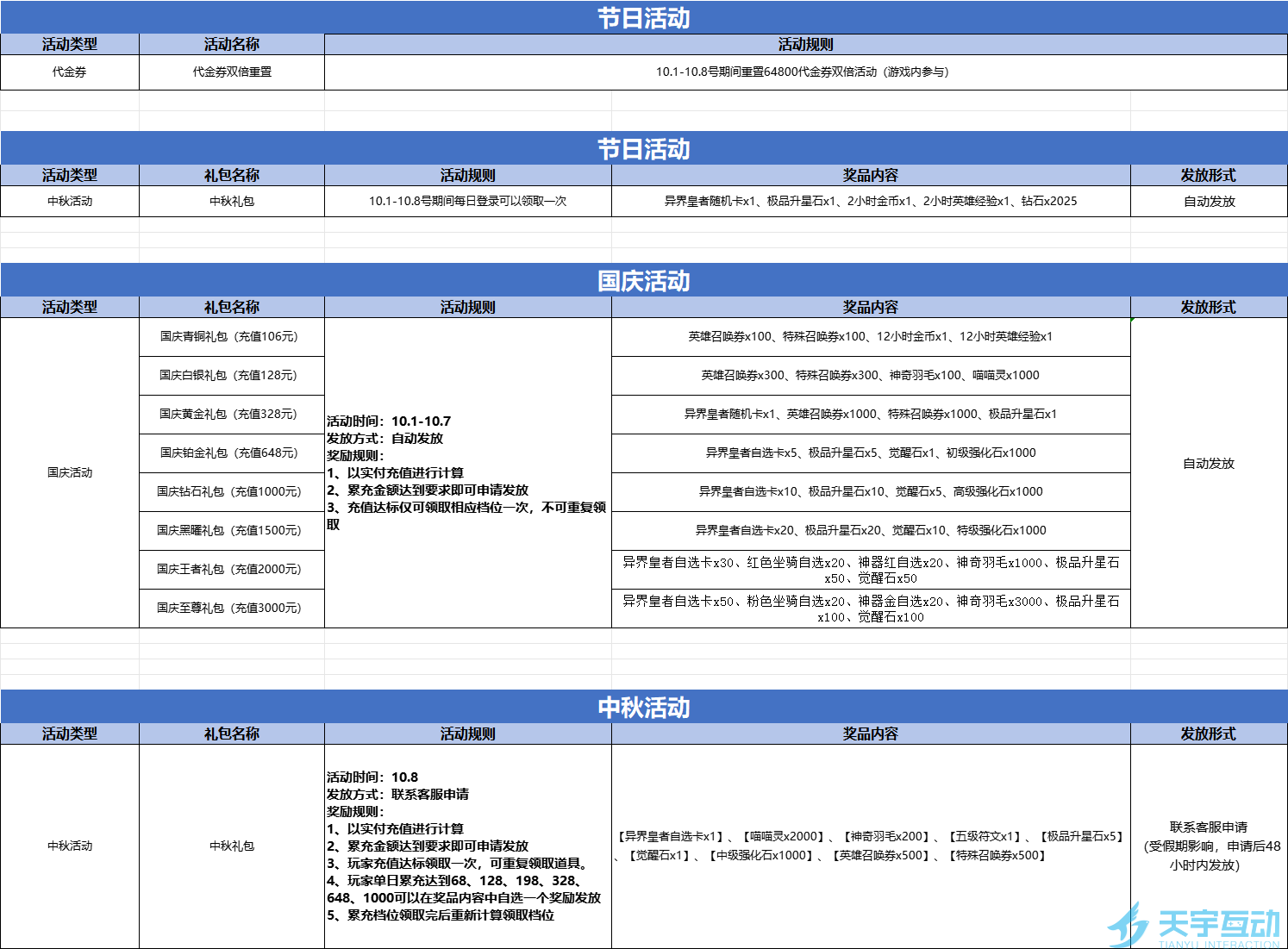Select the 国庆钻石礼包 (充值1000元) cell

[231, 492]
